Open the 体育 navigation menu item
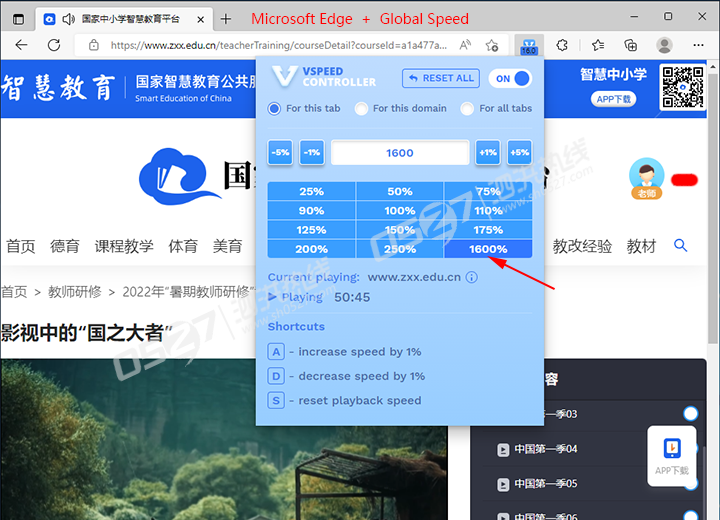Viewport: 720px width, 520px height. 183,246
